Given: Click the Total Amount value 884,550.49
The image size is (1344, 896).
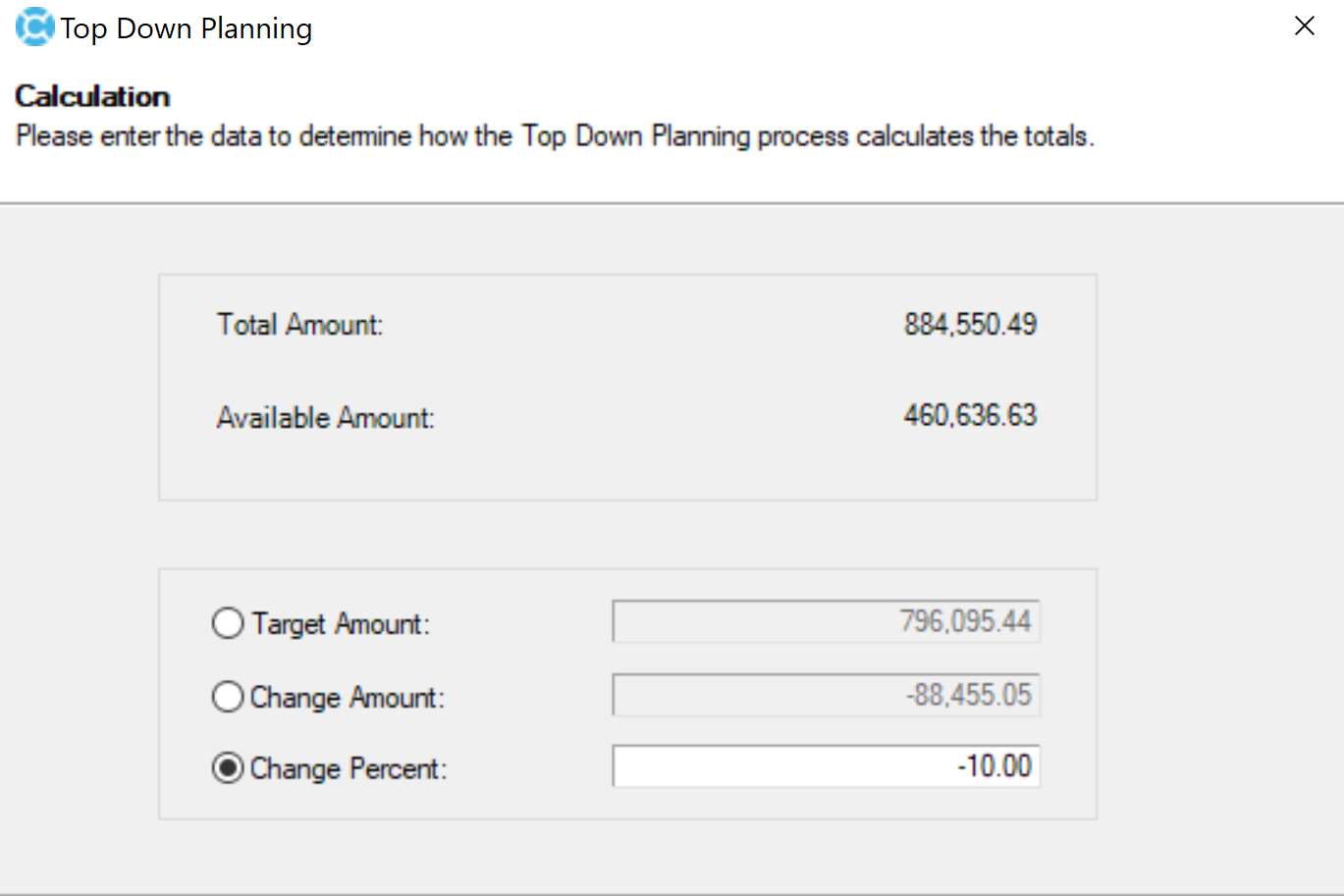Looking at the screenshot, I should click(970, 324).
